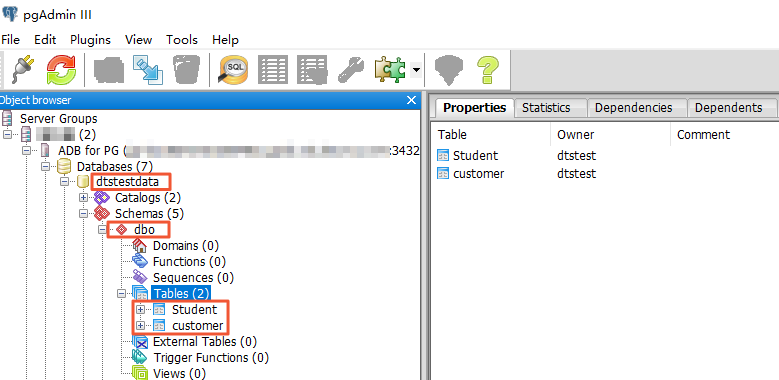
Task: Collapse the dtstestdata database node
Action: click(64, 182)
